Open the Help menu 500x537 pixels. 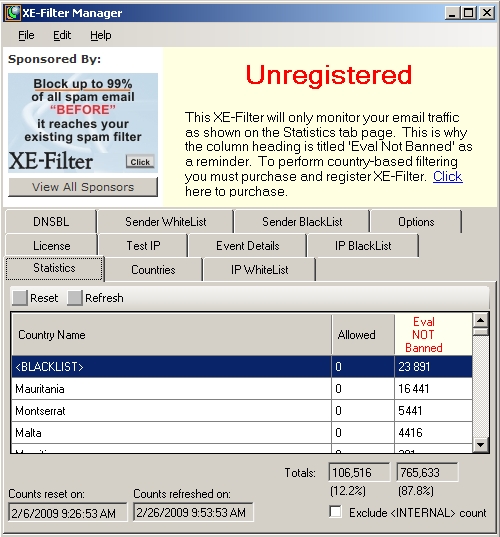pos(101,35)
